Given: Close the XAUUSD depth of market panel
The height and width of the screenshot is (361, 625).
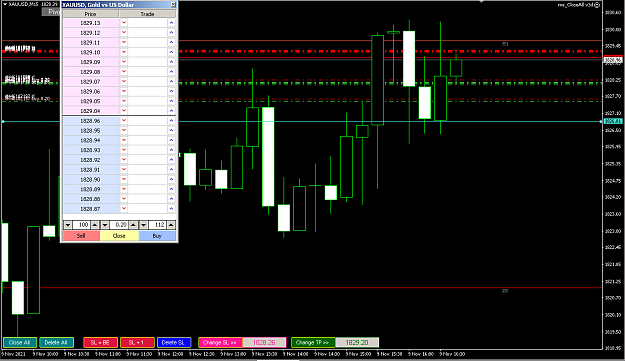Looking at the screenshot, I should (173, 4).
